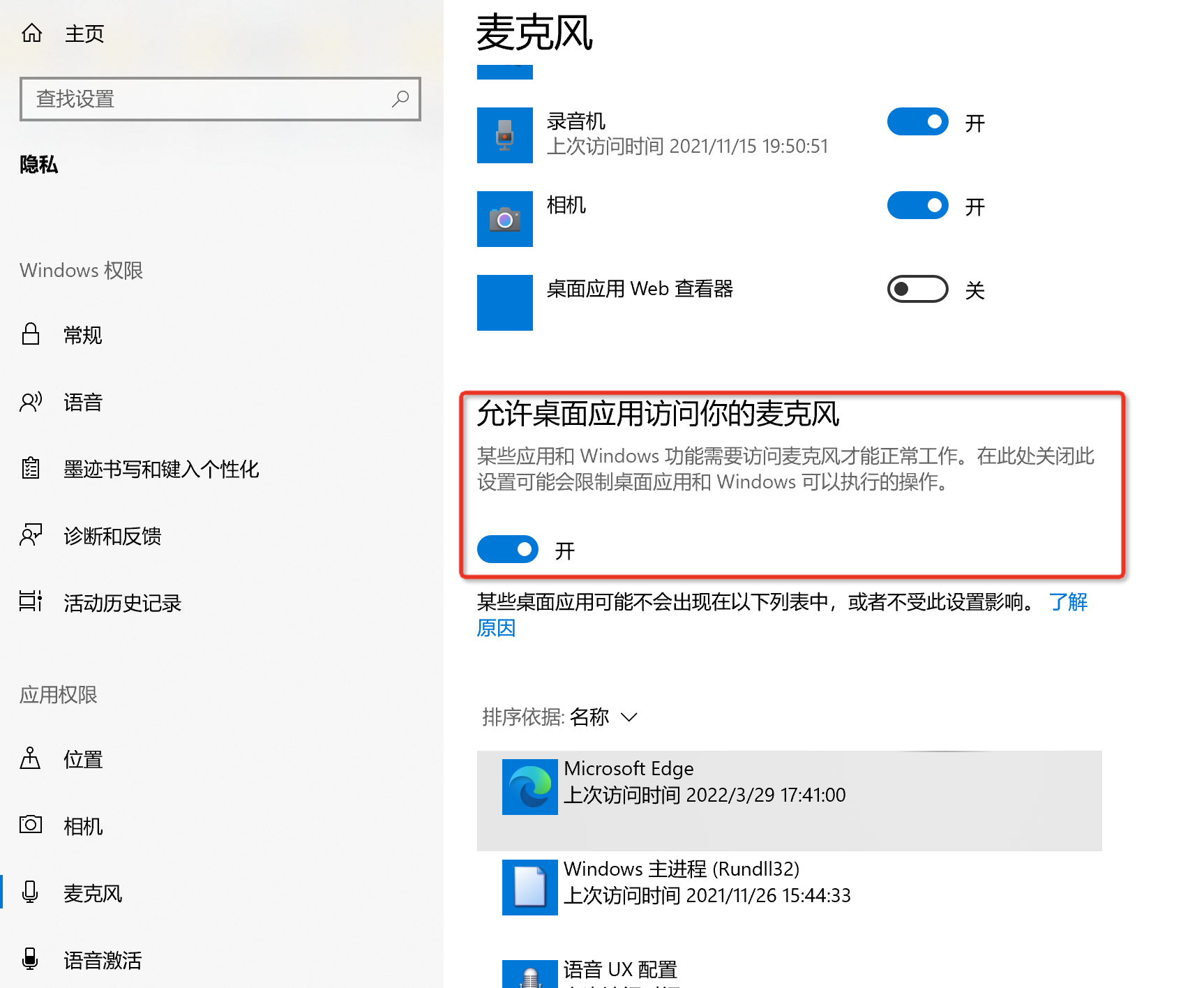Click the voice activation icon beside 语音激活
Screen dimensions: 1204x988
pos(30,959)
